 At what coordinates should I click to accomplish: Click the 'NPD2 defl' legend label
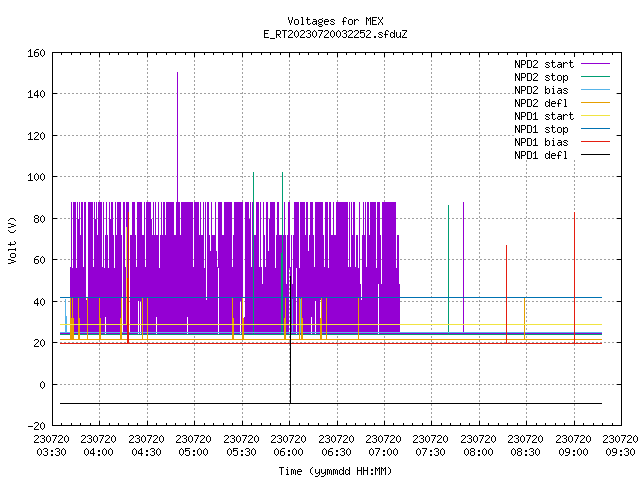[x=541, y=103]
